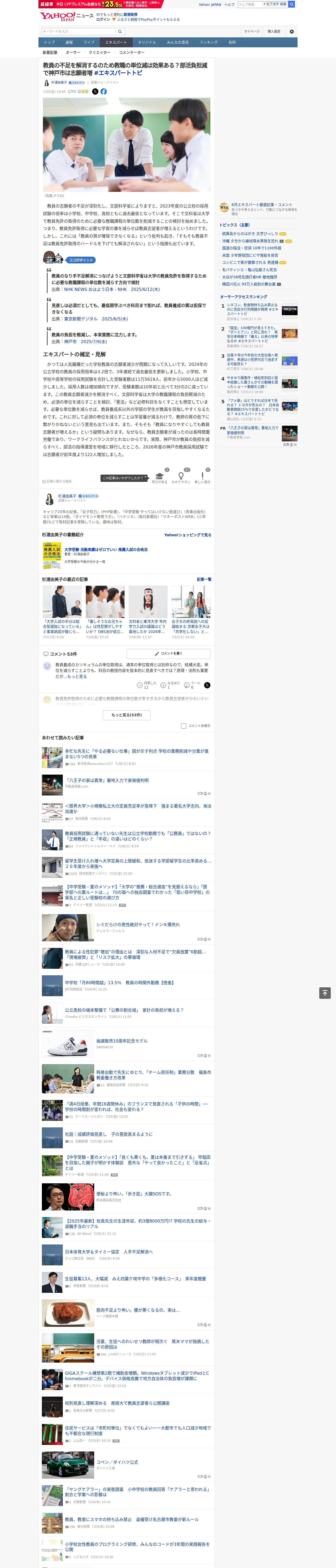
Task: Open the 記事一覧 link
Action: click(204, 579)
